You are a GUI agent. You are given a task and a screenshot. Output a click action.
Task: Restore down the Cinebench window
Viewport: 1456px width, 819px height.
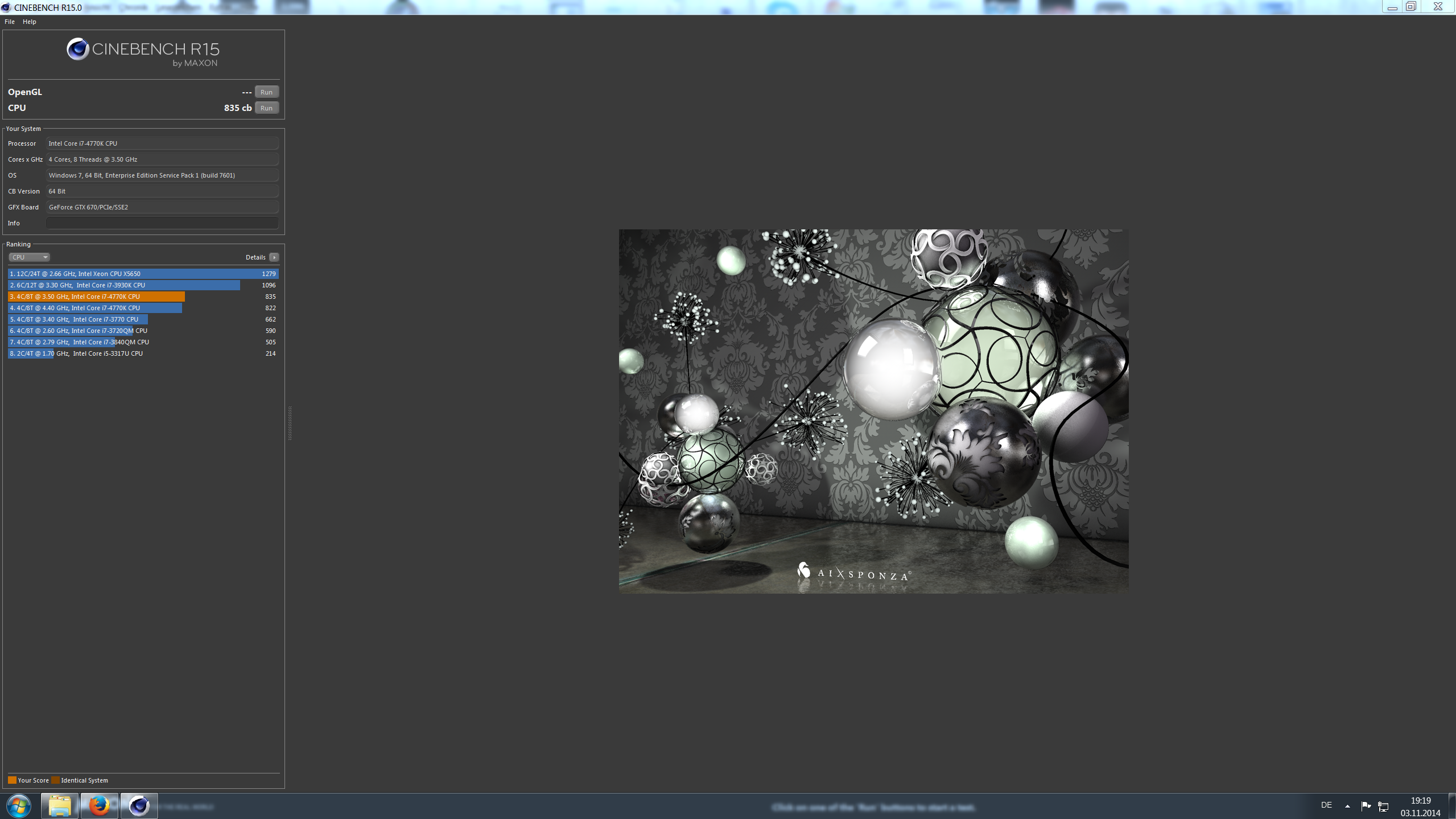pyautogui.click(x=1412, y=7)
